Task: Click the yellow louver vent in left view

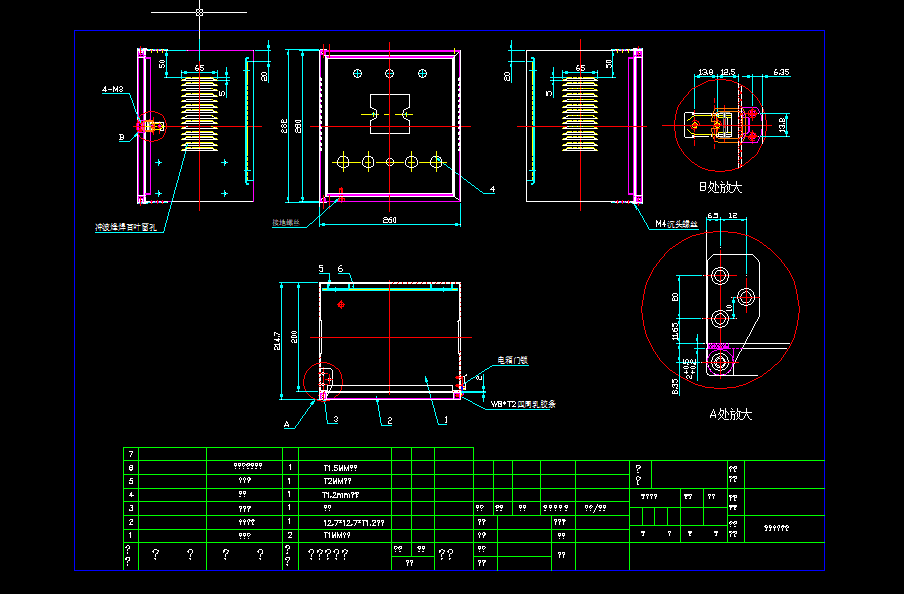Action: tap(199, 114)
